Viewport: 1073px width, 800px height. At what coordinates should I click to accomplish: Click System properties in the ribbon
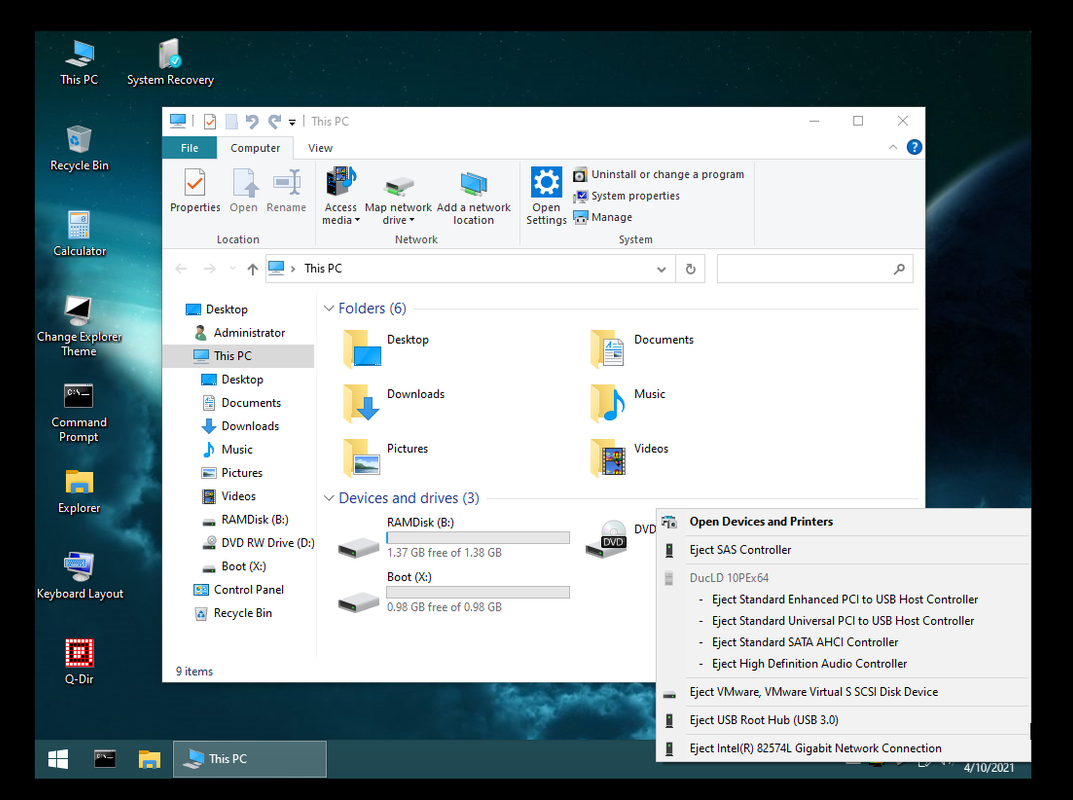627,196
